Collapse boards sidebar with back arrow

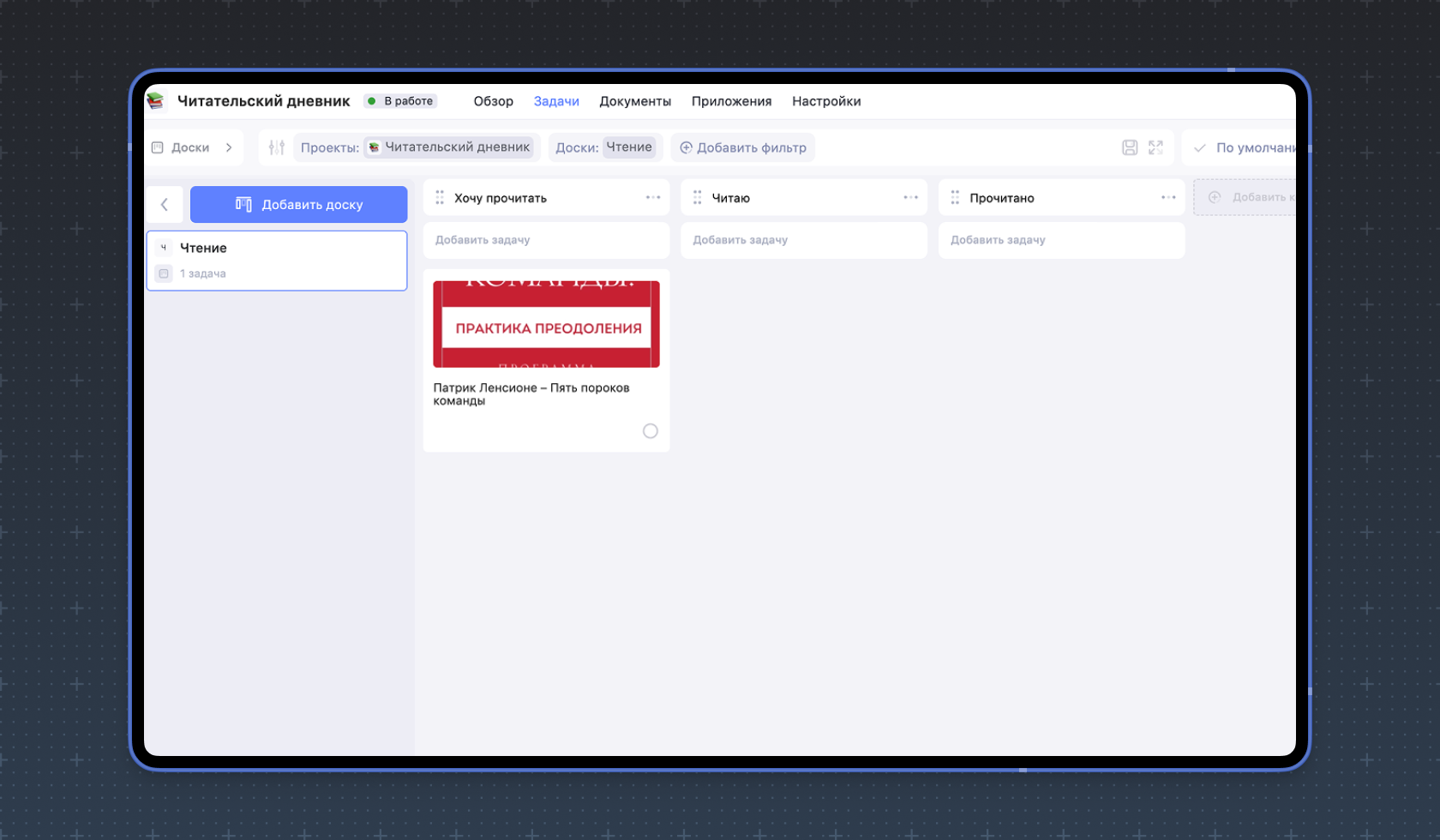pos(165,205)
